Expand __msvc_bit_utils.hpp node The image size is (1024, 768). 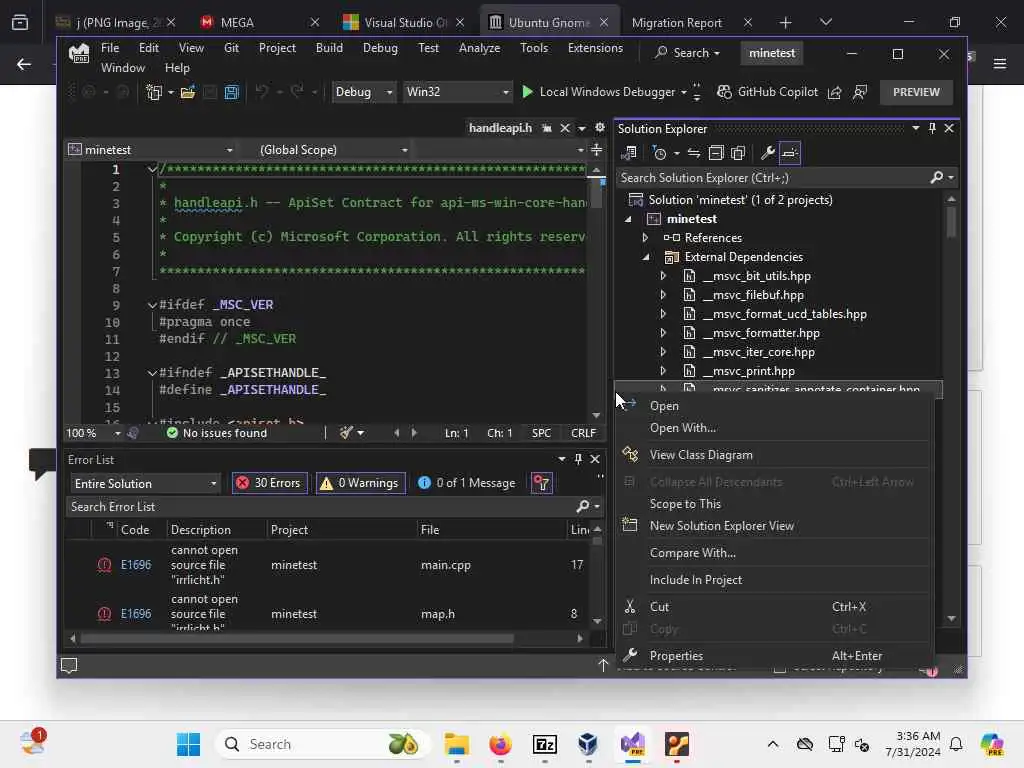[x=663, y=276]
